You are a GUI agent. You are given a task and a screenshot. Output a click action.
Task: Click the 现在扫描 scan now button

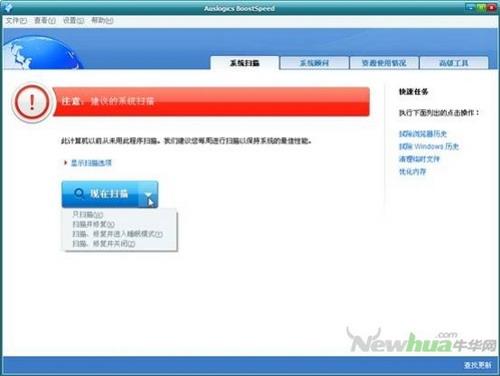point(100,194)
